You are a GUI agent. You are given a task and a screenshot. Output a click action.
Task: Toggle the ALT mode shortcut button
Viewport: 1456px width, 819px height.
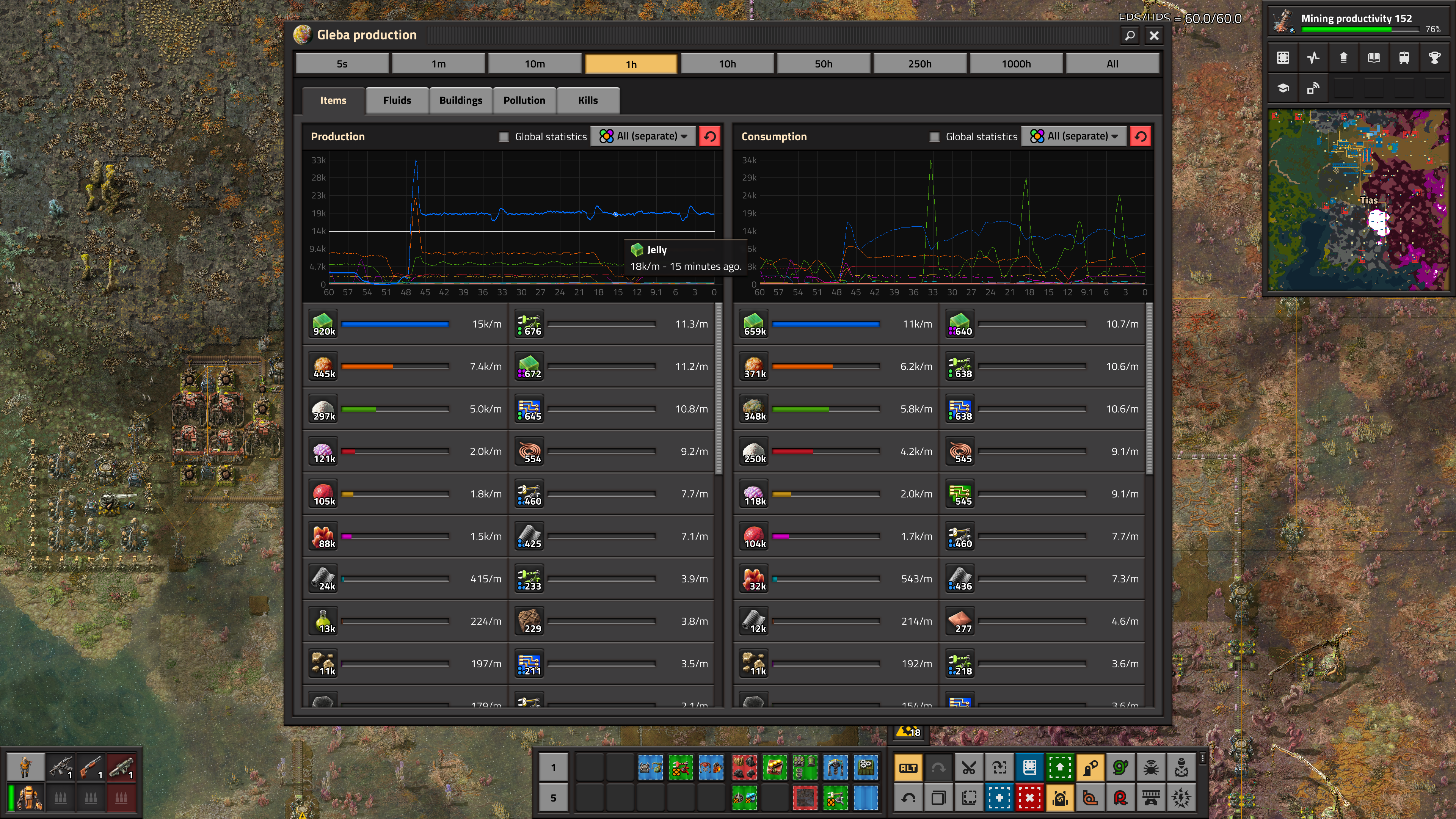tap(908, 767)
